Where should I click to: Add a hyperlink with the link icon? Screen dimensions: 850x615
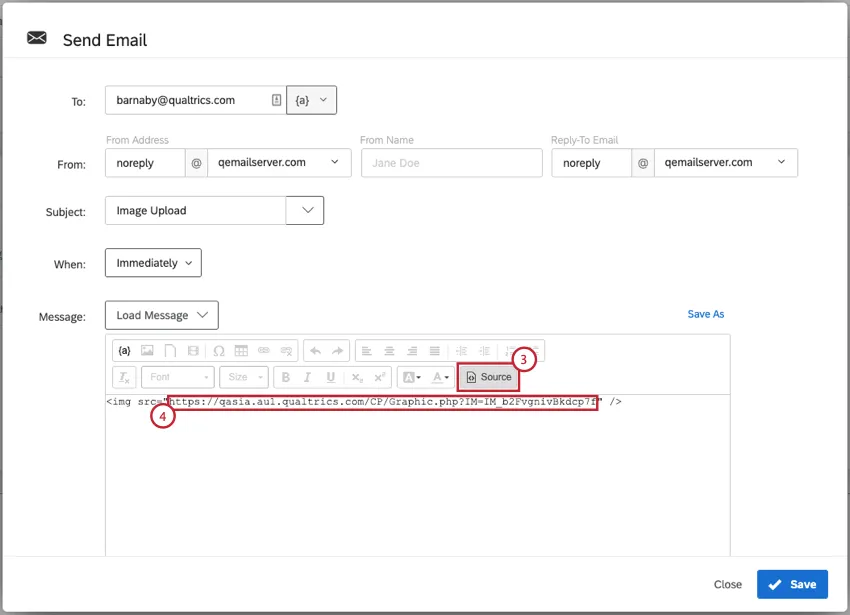pyautogui.click(x=262, y=351)
